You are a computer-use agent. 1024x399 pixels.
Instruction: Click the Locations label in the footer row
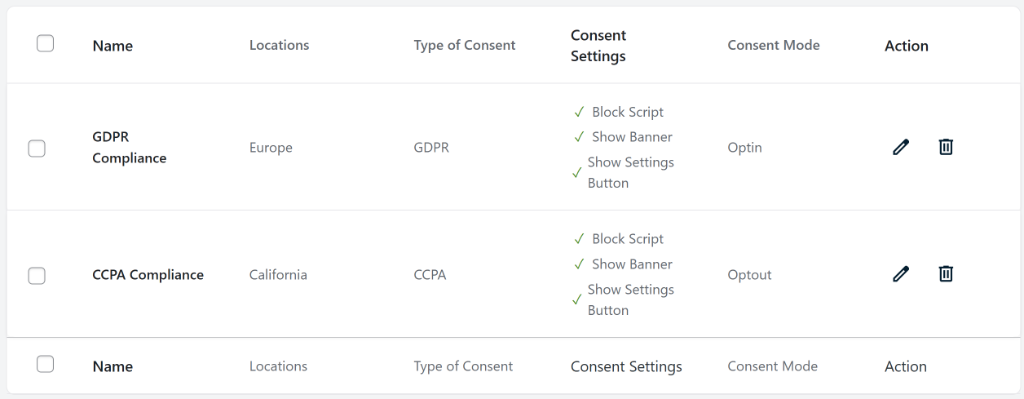pos(278,366)
